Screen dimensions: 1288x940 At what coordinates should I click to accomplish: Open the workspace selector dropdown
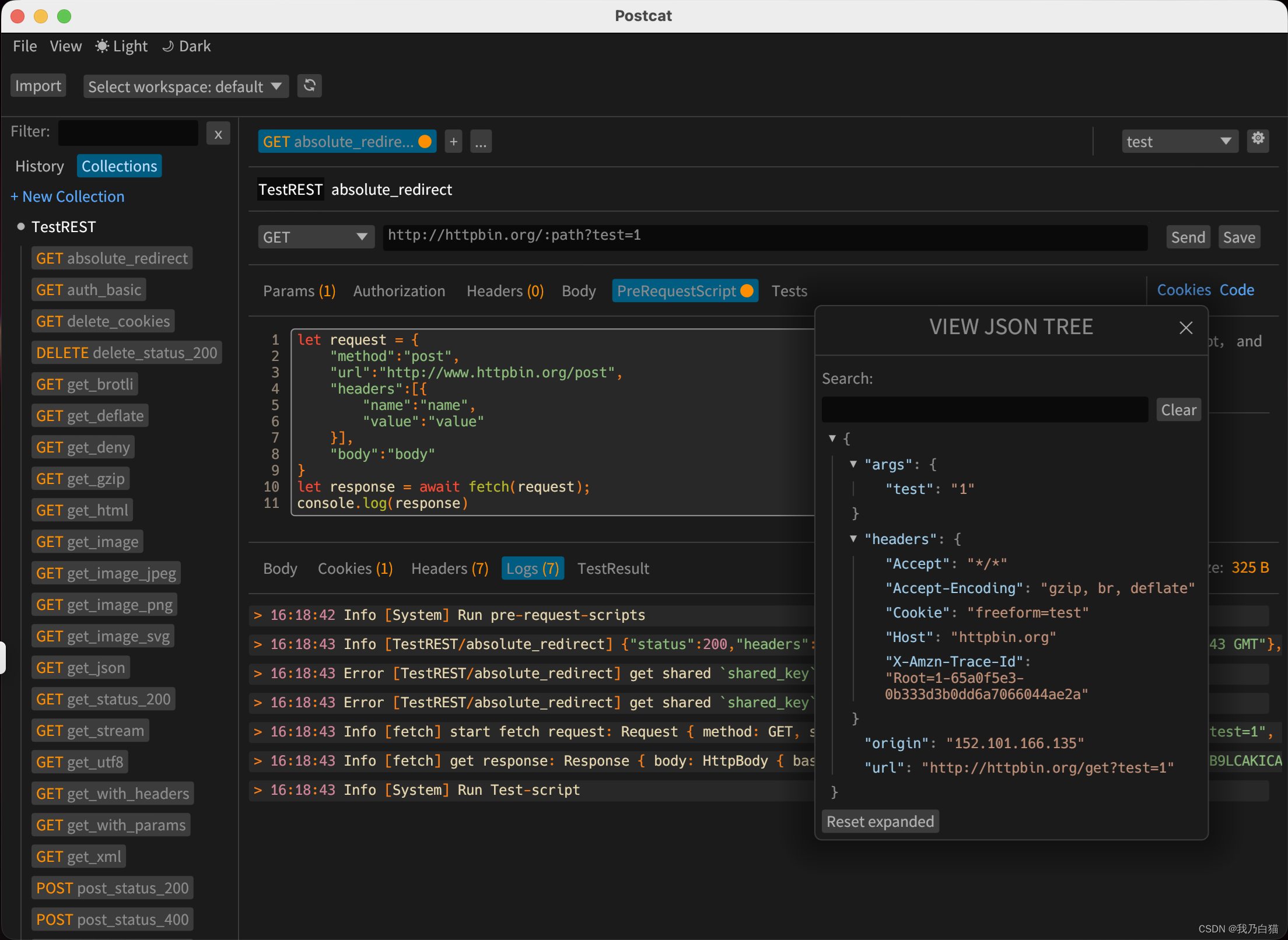[x=185, y=86]
